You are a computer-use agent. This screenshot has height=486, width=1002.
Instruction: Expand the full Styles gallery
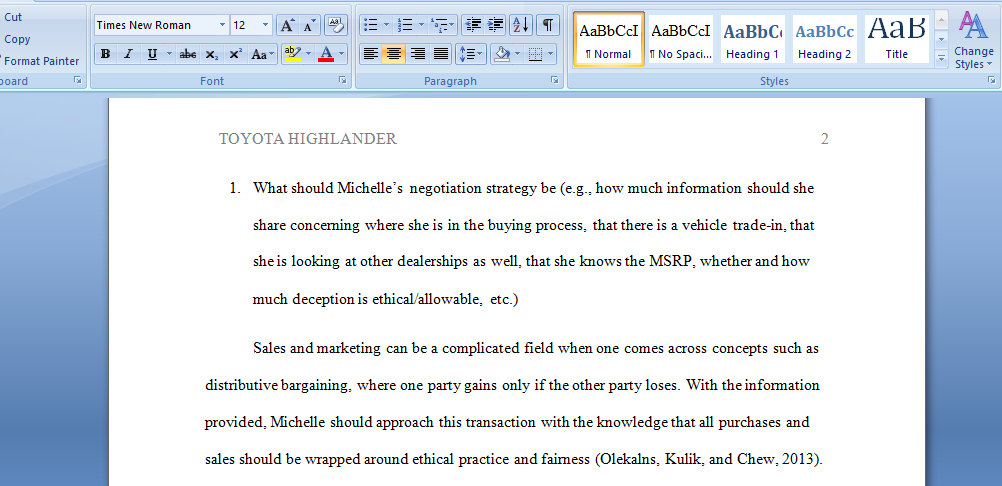pos(941,58)
